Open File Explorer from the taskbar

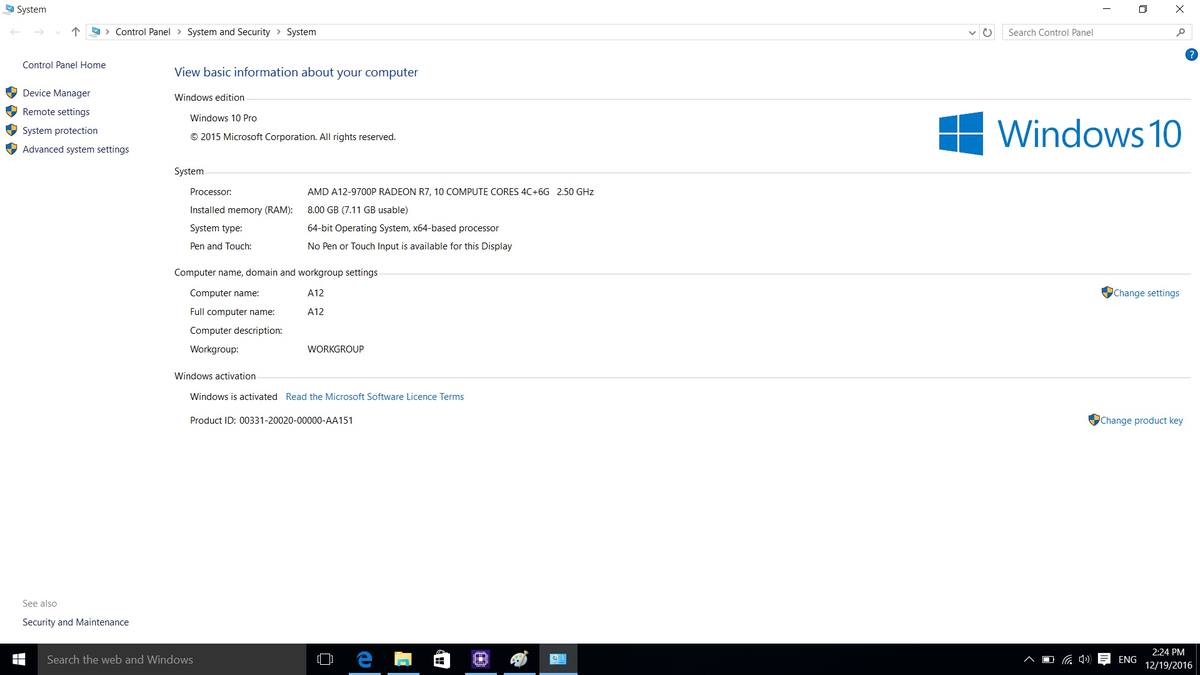click(403, 660)
